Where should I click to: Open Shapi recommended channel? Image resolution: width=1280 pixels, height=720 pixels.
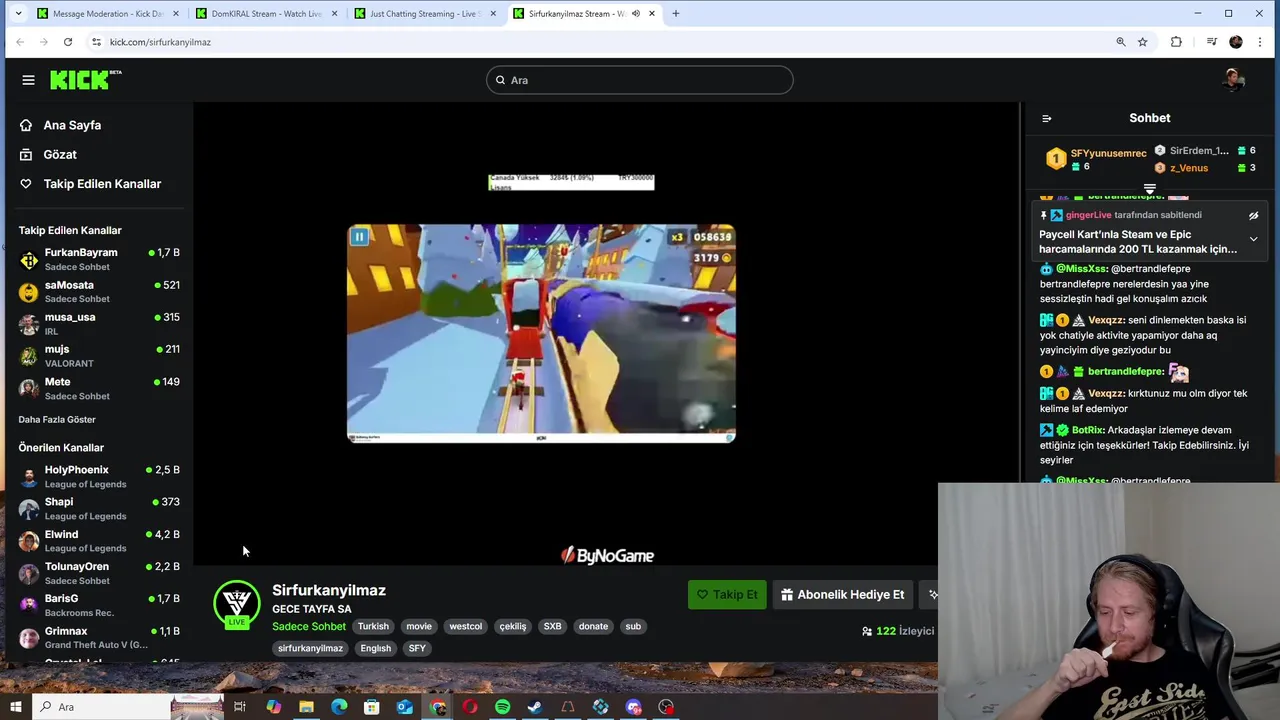(x=98, y=508)
